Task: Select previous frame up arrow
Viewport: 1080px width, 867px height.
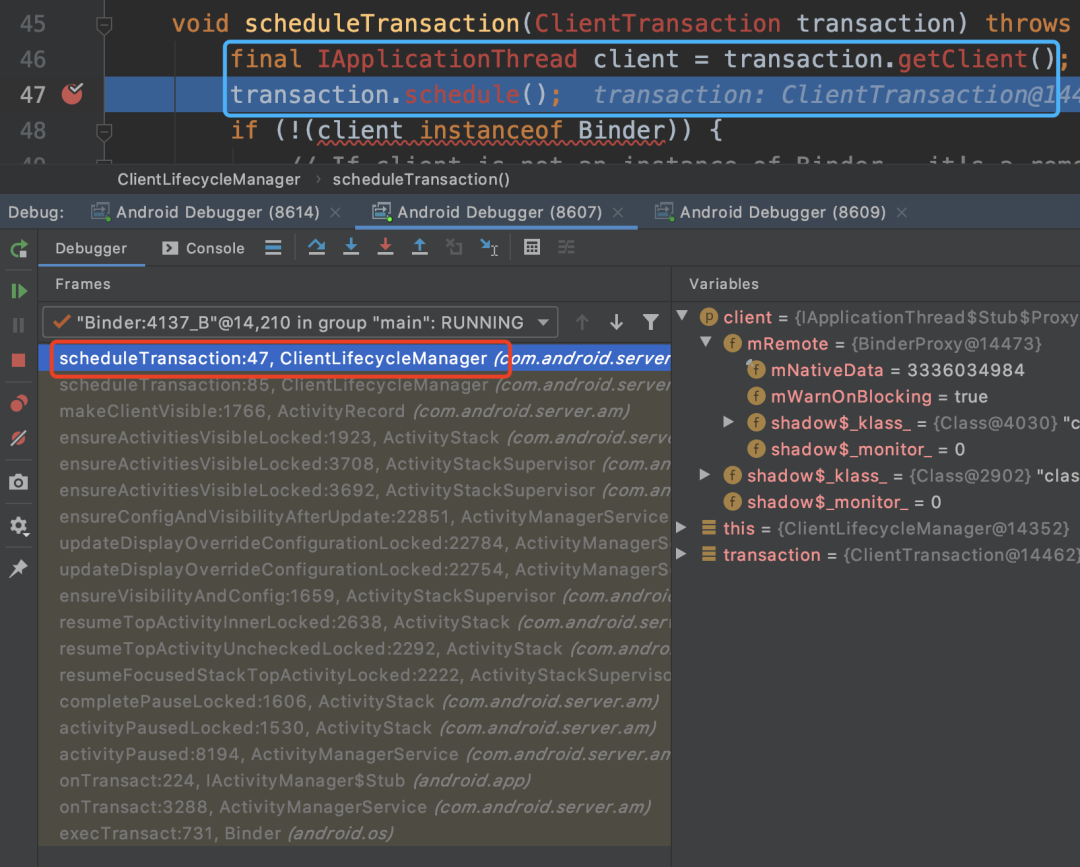Action: tap(582, 322)
